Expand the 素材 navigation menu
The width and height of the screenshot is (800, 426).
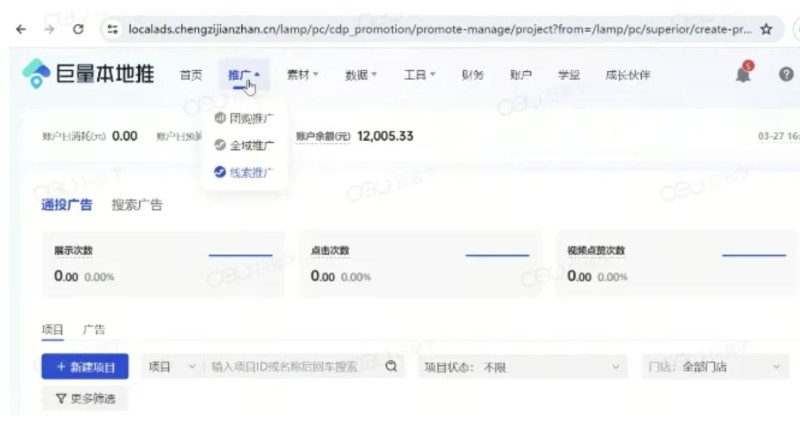303,74
